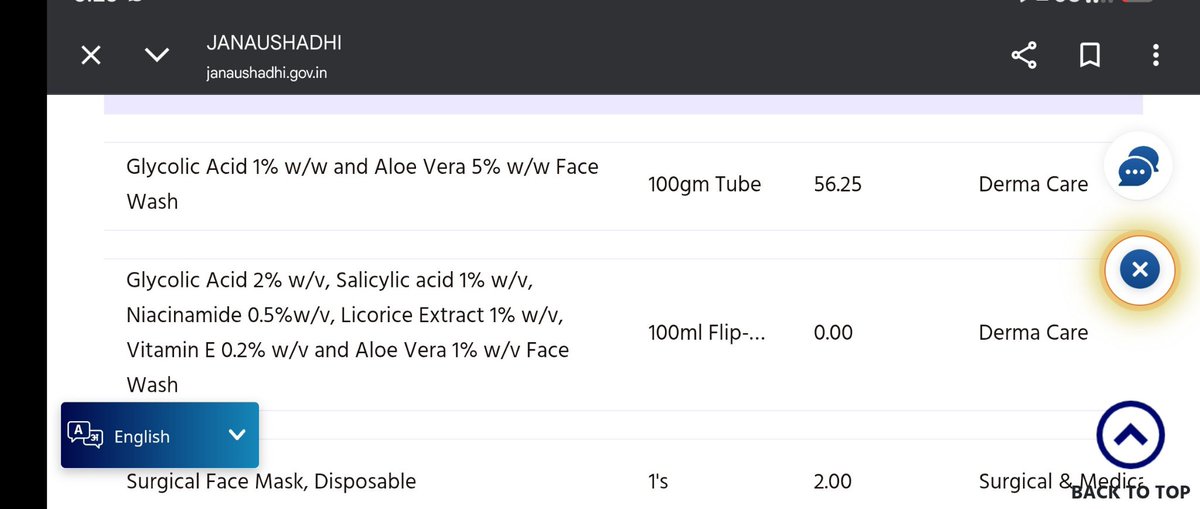
Task: Open the English language dropdown
Action: click(x=160, y=435)
